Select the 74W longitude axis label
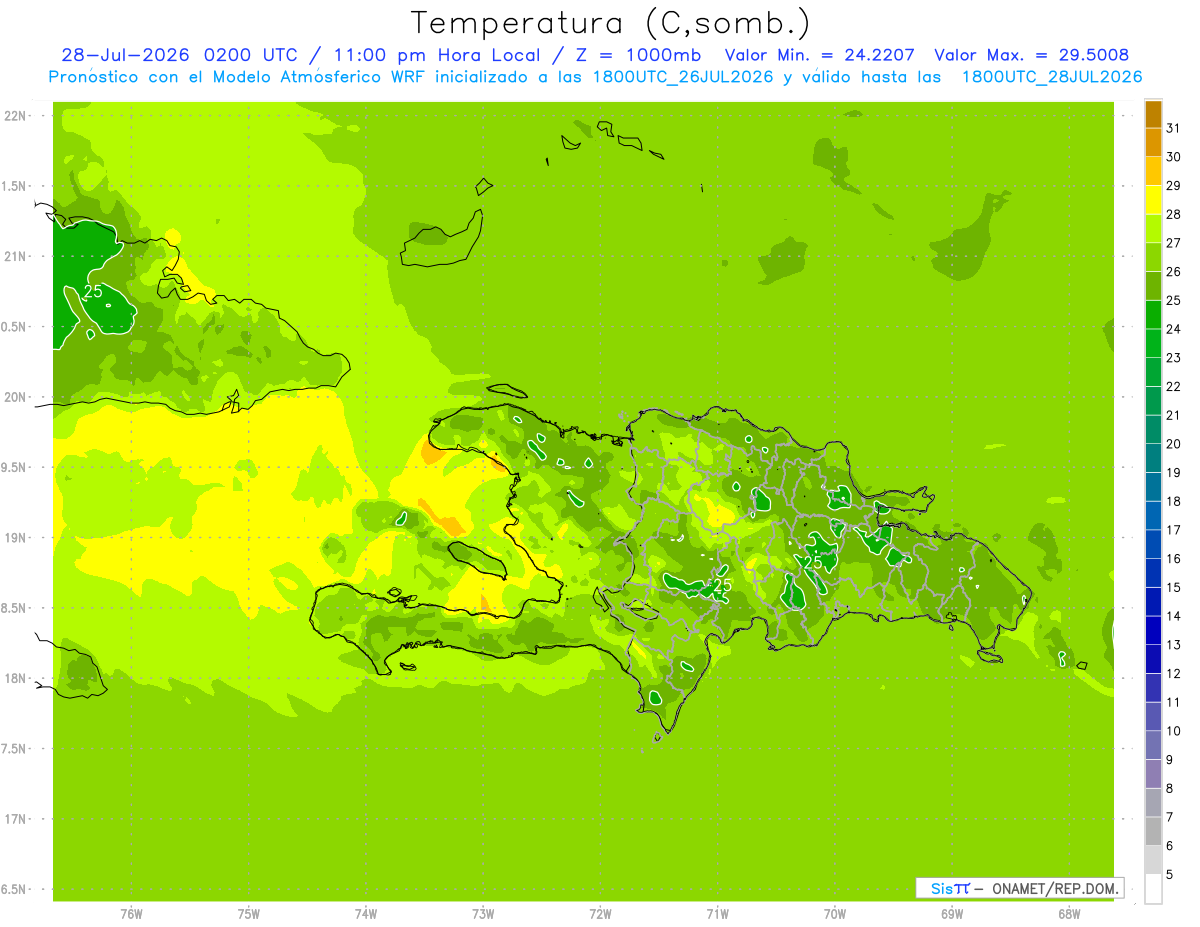 point(366,913)
